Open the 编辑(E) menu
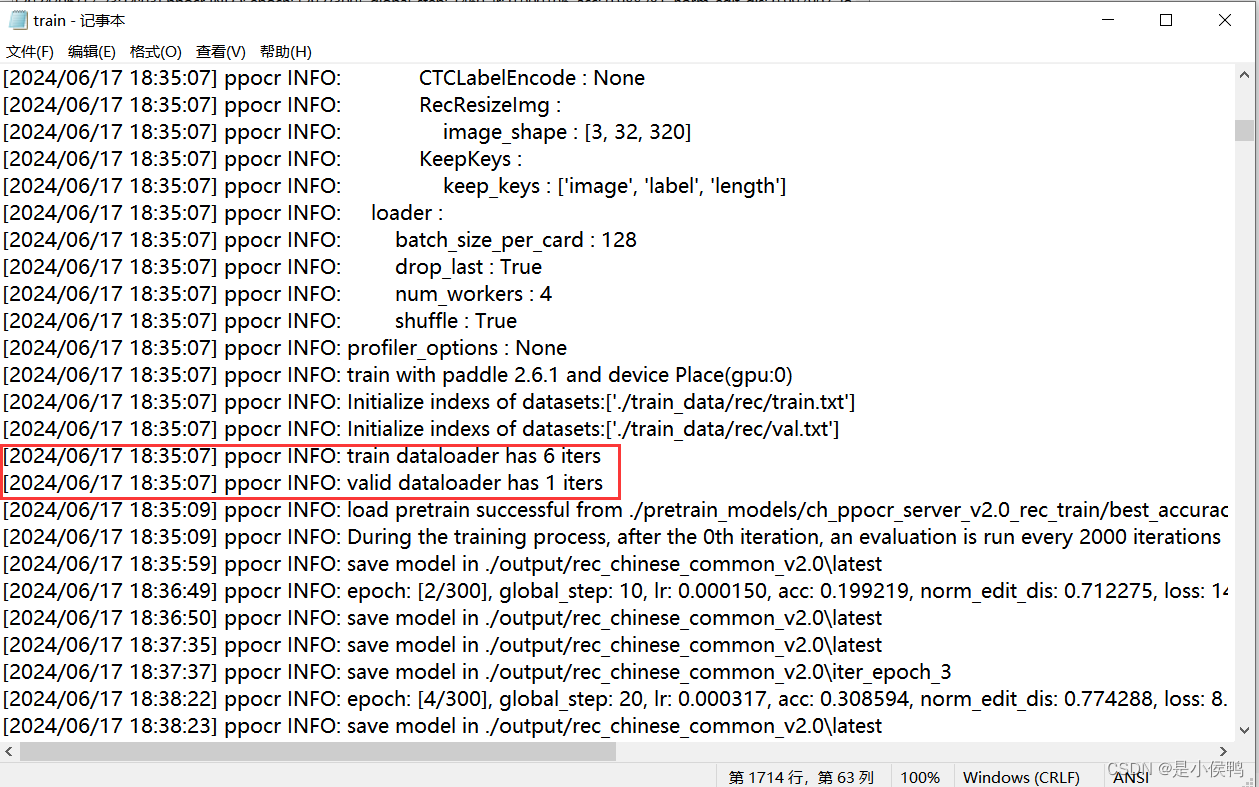This screenshot has height=787, width=1259. (91, 51)
